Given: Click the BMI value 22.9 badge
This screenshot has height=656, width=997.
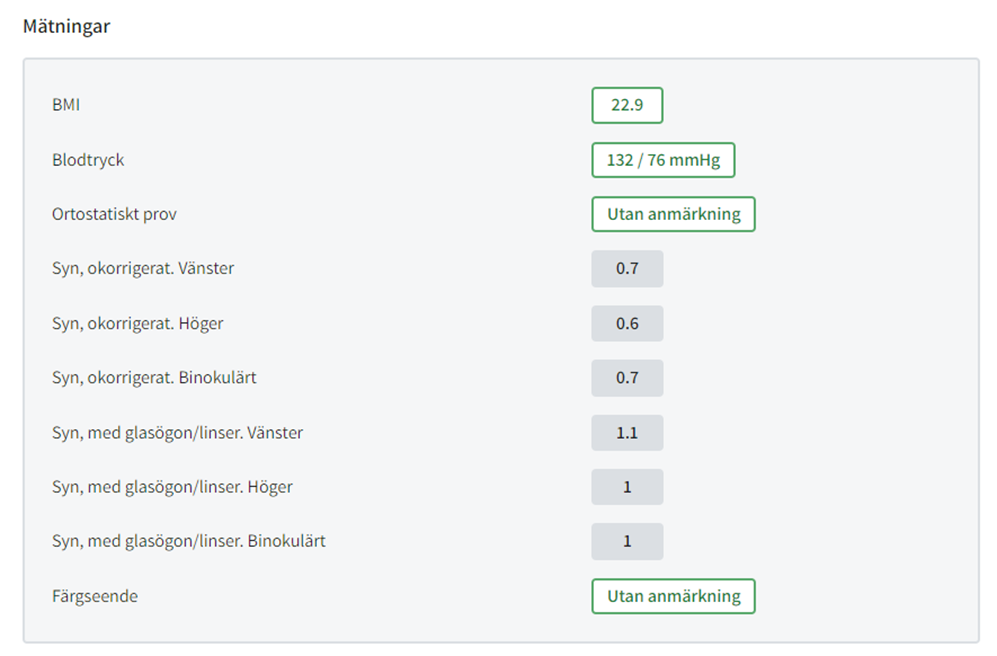Looking at the screenshot, I should pyautogui.click(x=627, y=105).
